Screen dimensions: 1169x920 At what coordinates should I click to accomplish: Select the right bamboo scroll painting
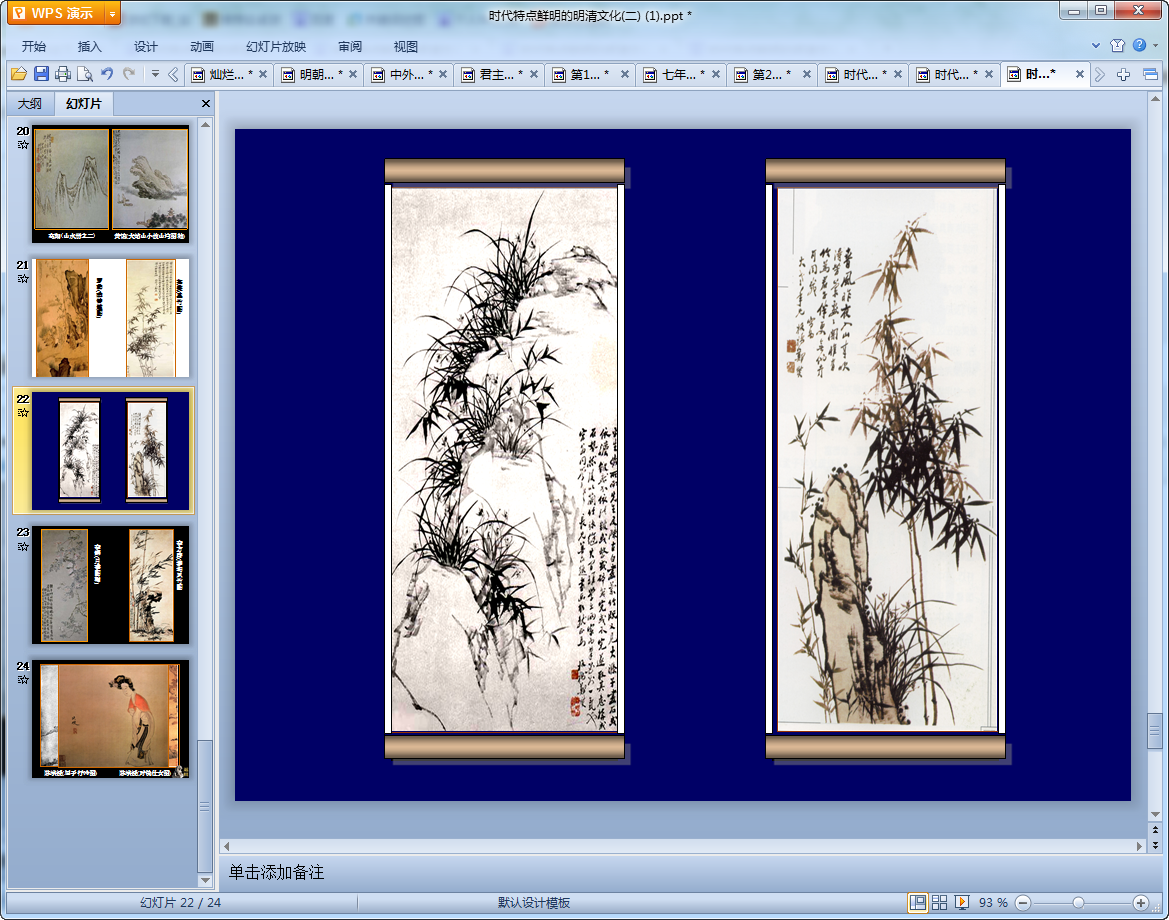coord(886,459)
